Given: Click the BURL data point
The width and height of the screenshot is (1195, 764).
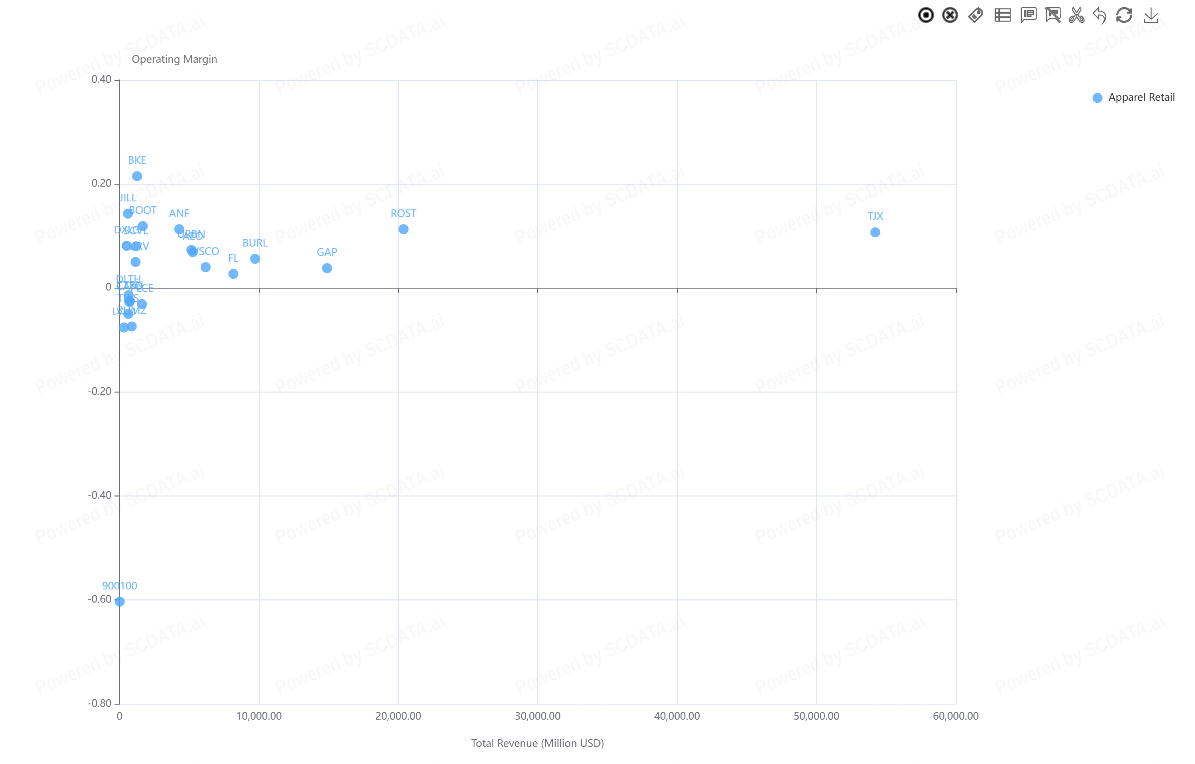Looking at the screenshot, I should [x=255, y=259].
